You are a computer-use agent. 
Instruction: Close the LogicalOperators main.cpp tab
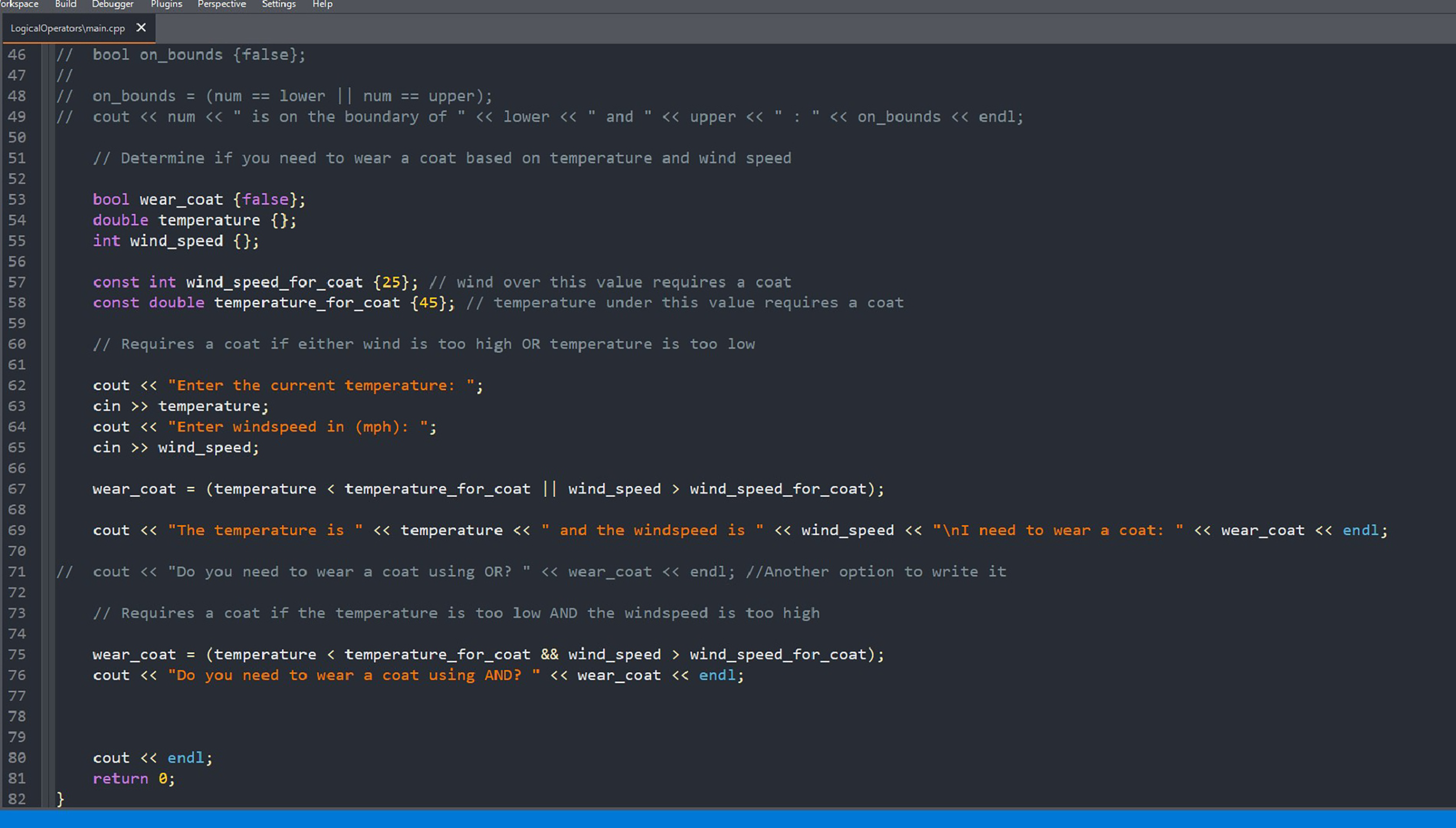click(x=141, y=28)
